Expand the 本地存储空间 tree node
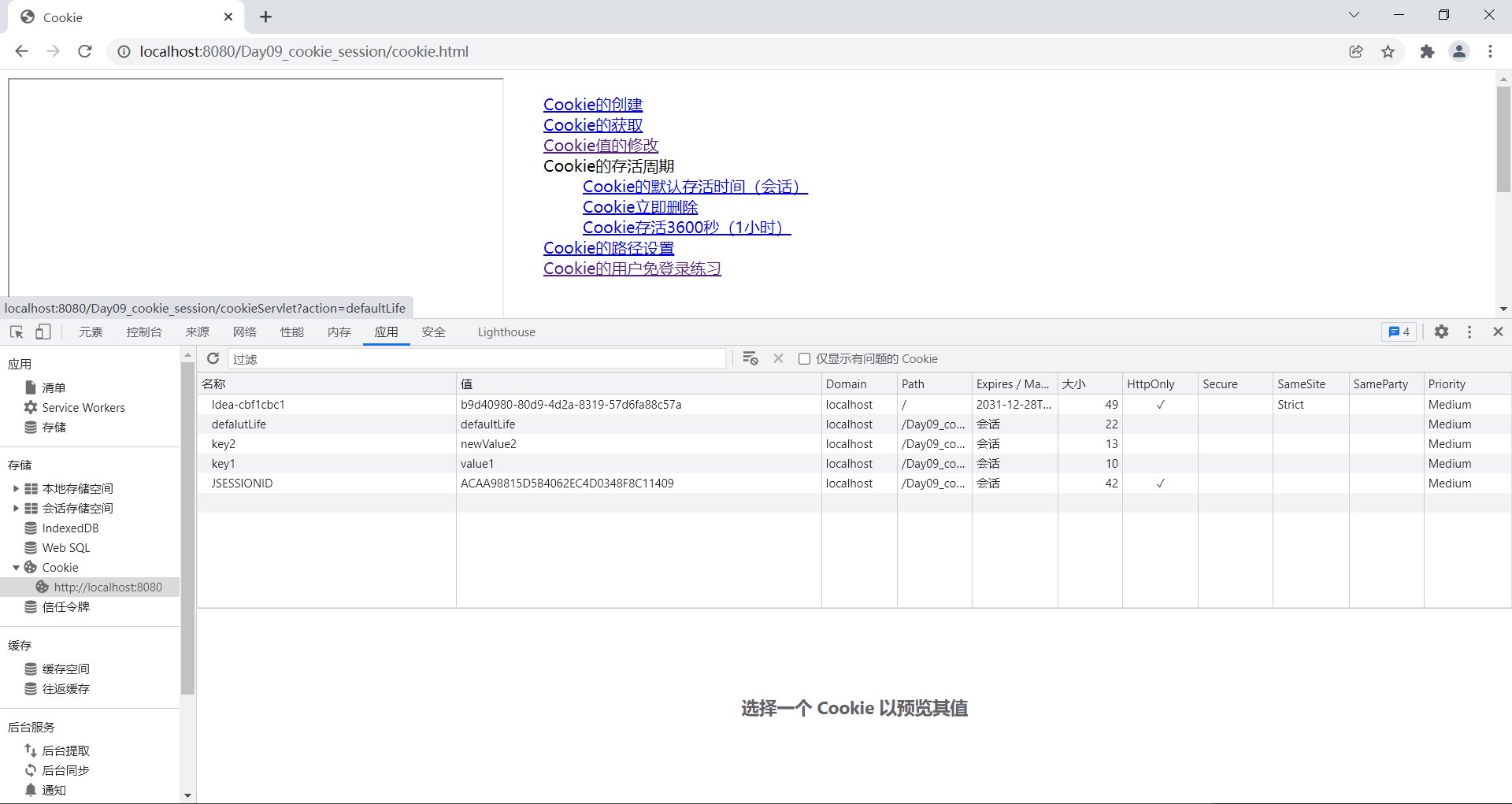This screenshot has width=1512, height=804. pyautogui.click(x=16, y=488)
